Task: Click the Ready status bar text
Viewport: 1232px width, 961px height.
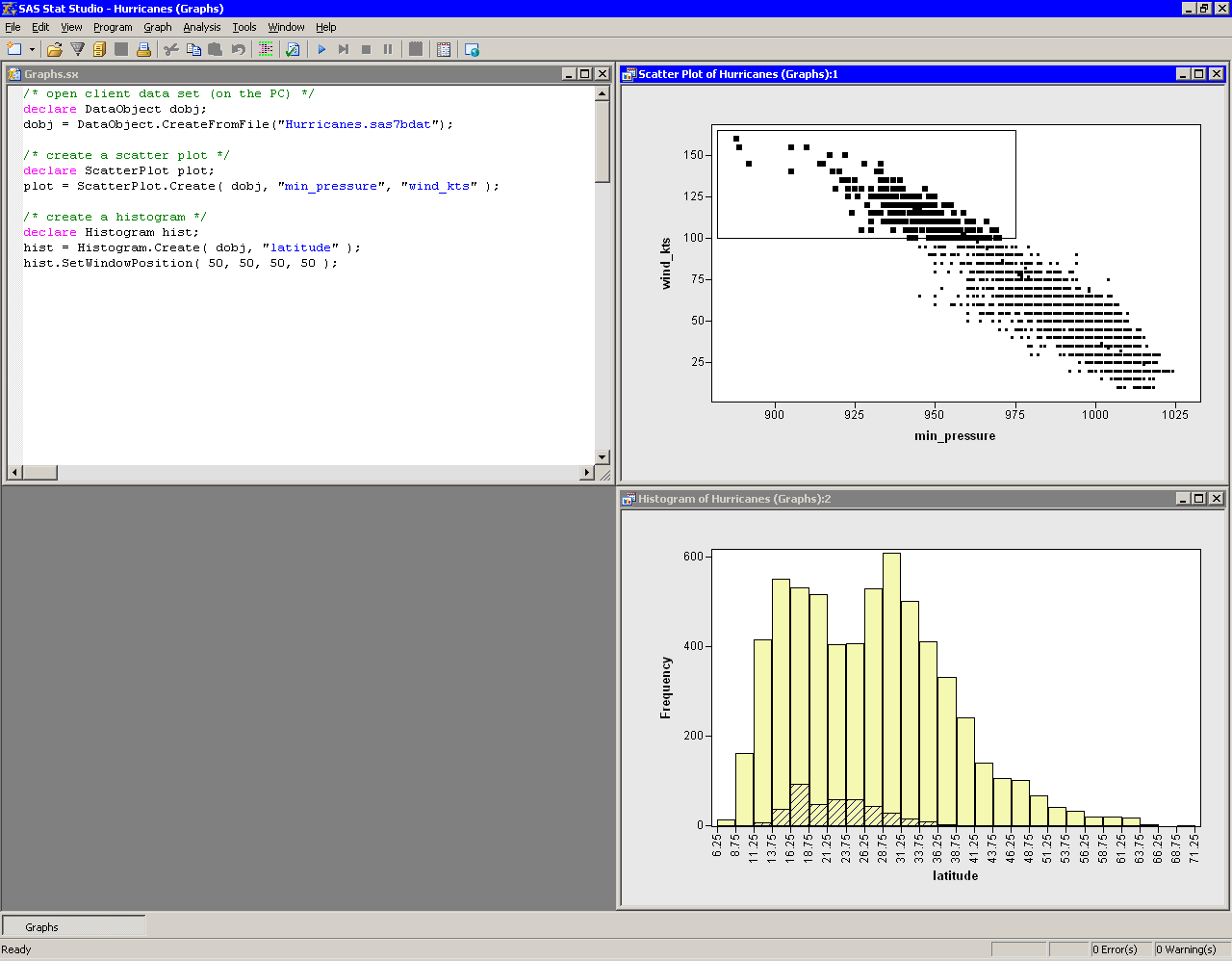Action: [x=16, y=949]
